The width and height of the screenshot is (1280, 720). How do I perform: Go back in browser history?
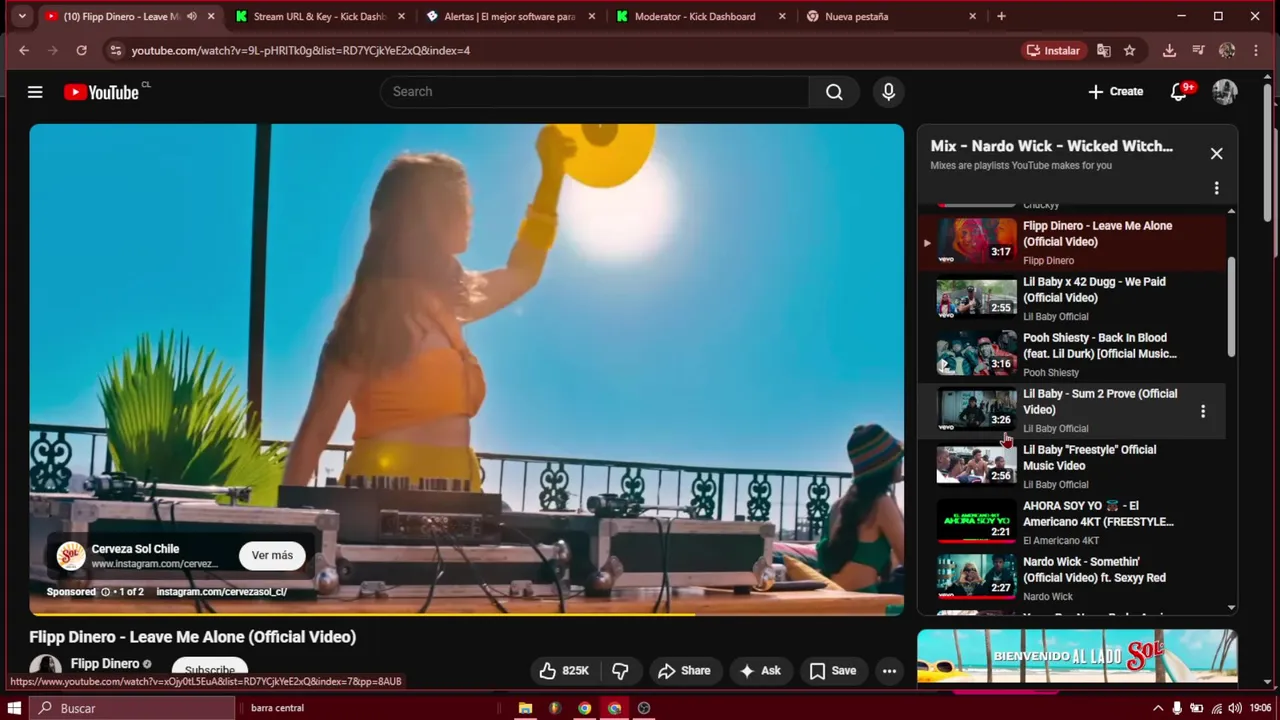point(24,51)
